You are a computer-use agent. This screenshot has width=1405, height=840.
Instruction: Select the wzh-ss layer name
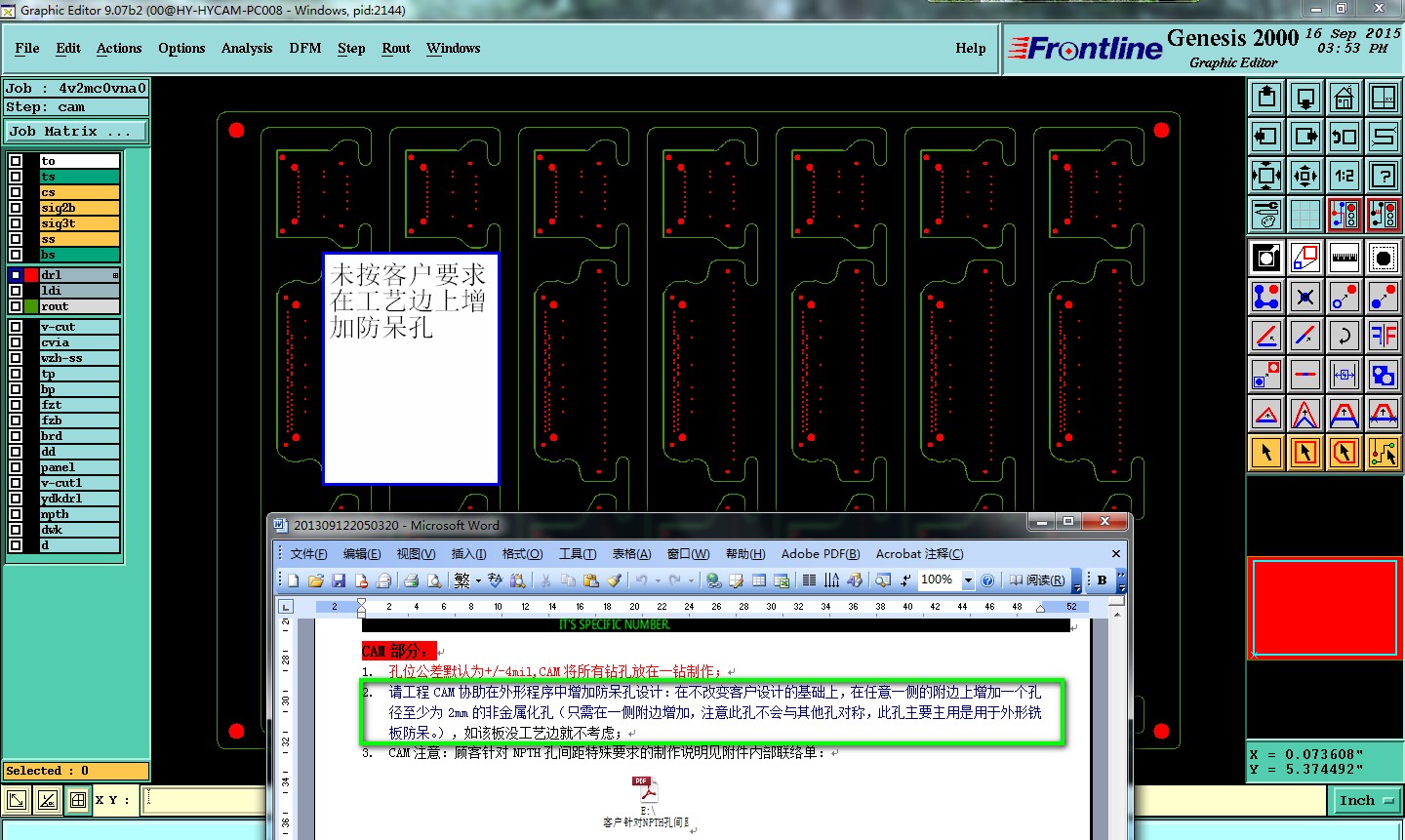[80, 358]
